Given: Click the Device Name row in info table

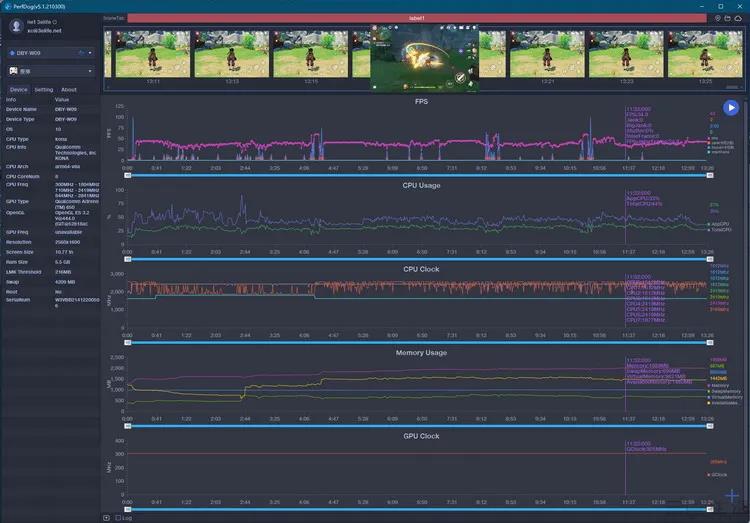Looking at the screenshot, I should point(52,110).
